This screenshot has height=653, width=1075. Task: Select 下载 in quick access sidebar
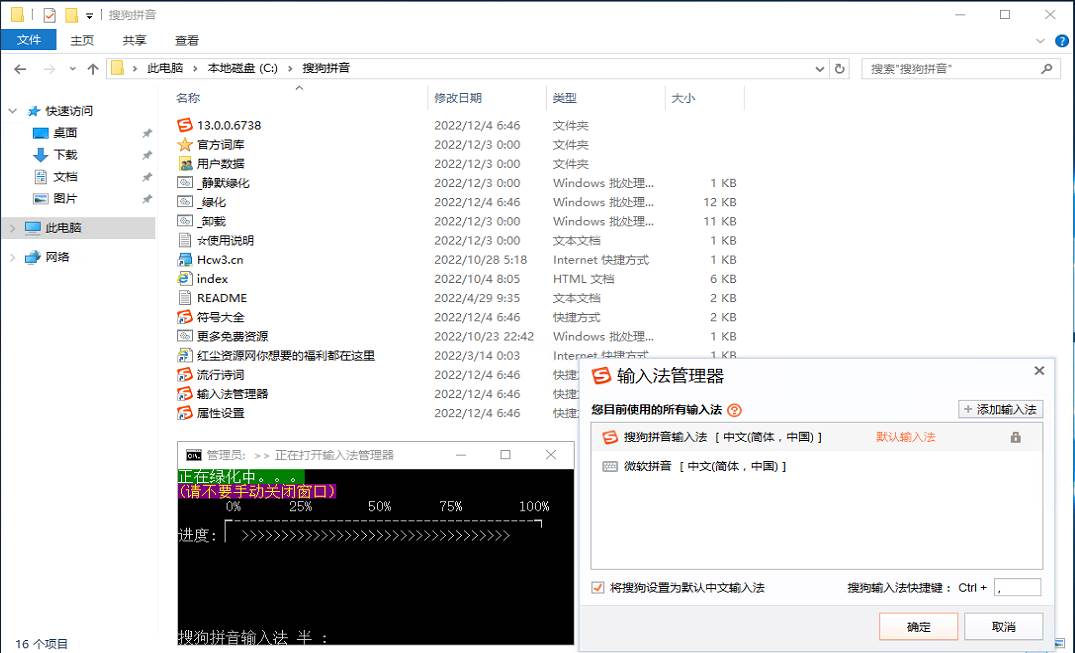click(x=65, y=155)
